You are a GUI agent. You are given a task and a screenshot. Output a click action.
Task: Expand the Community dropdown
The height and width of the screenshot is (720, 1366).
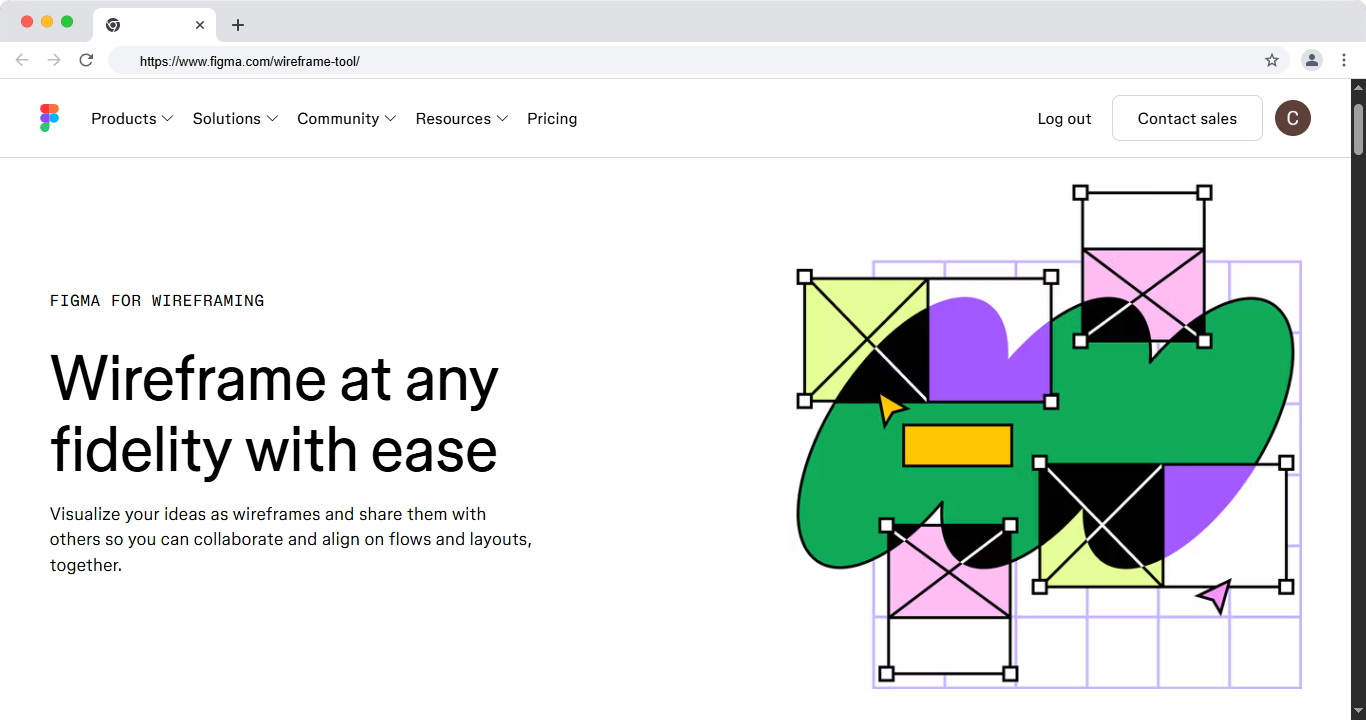[347, 118]
